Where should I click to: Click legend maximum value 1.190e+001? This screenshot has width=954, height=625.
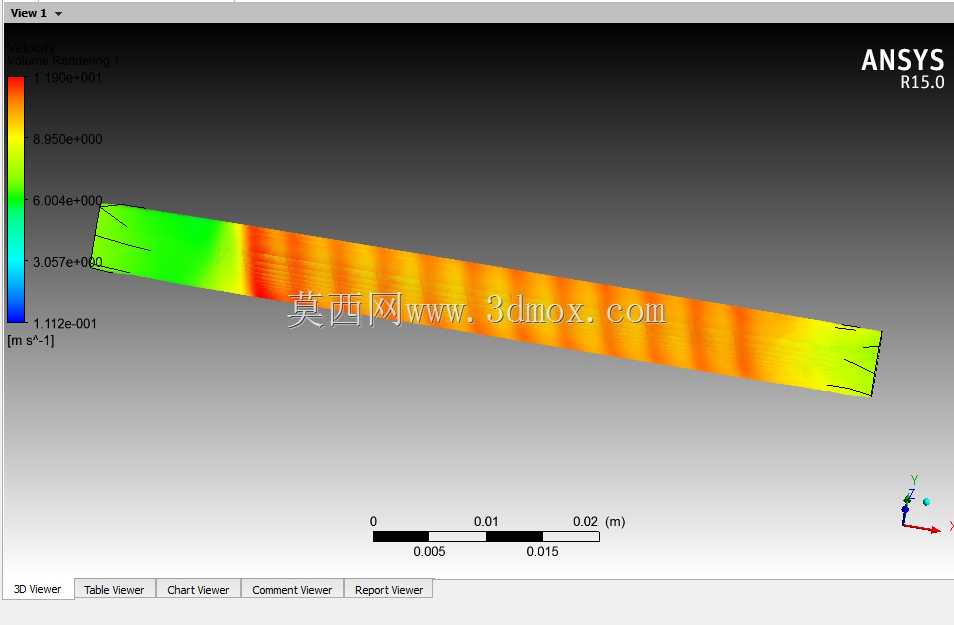click(68, 78)
